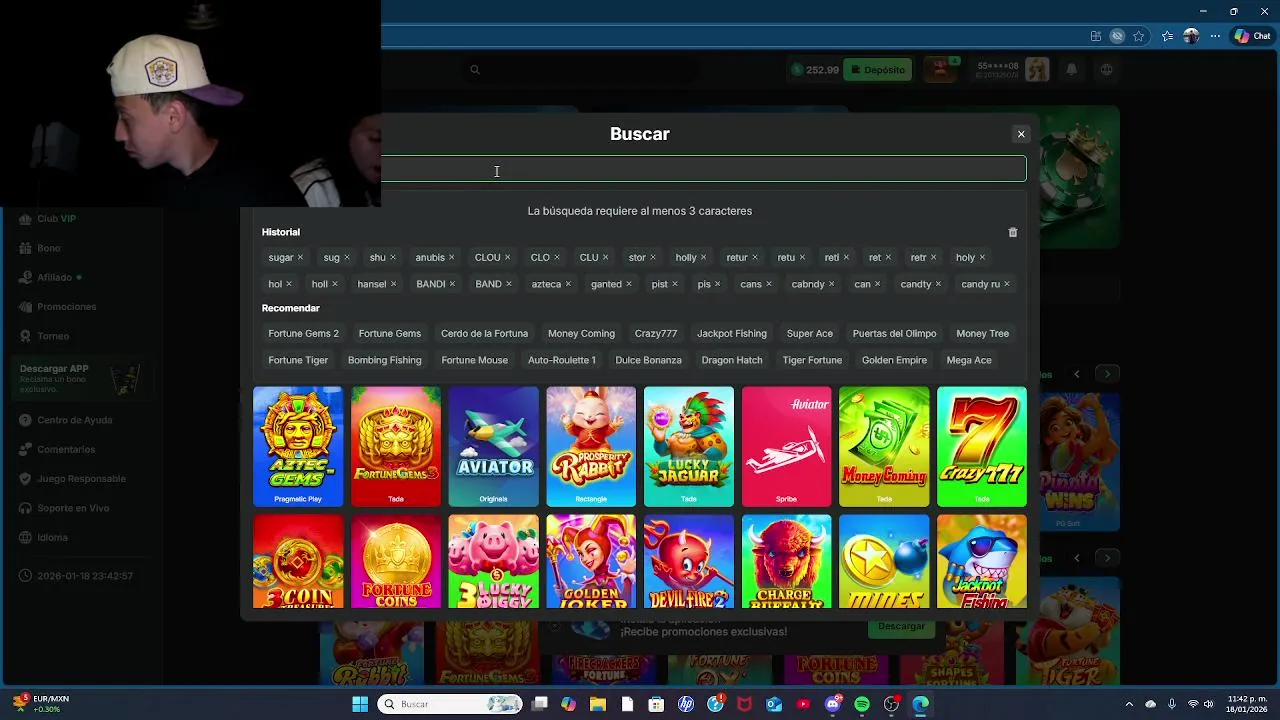Pick the Puertas del Olimpo recommendation
This screenshot has width=1280, height=720.
coord(894,334)
